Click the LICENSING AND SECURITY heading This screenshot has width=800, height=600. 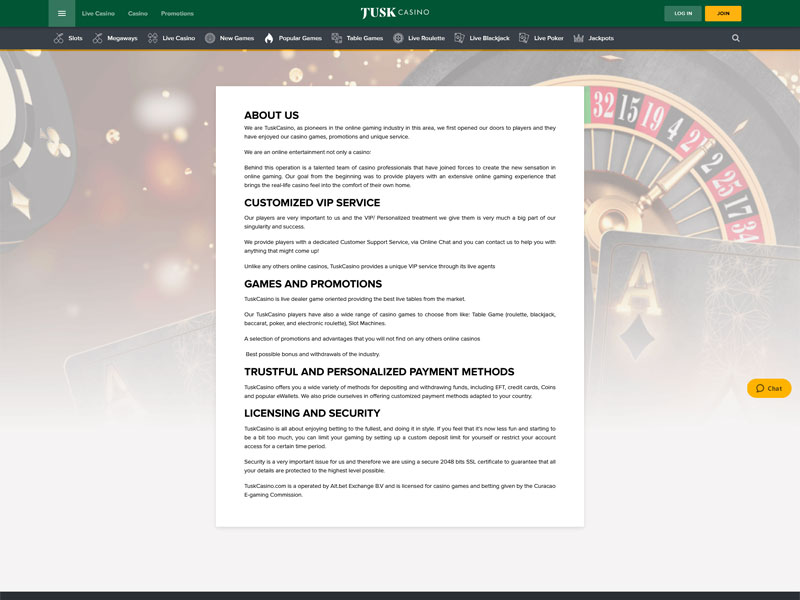pos(312,413)
